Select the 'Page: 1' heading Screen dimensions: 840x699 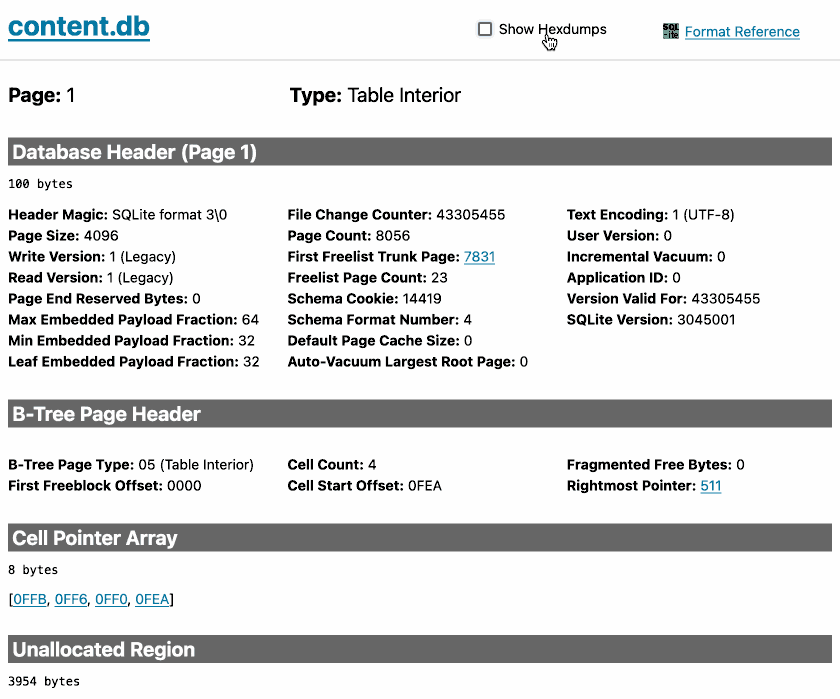41,95
